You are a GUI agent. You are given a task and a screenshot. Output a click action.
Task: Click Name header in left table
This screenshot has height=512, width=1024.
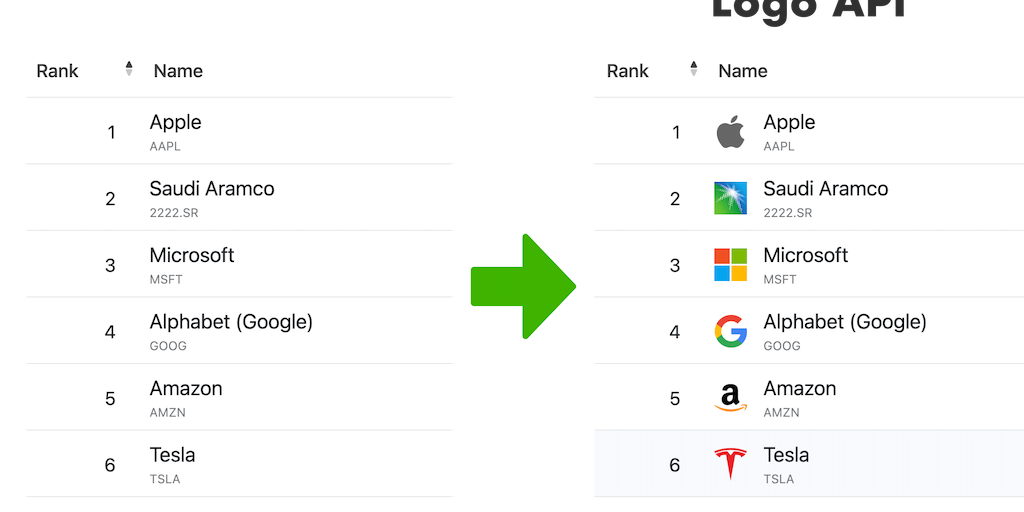(178, 71)
